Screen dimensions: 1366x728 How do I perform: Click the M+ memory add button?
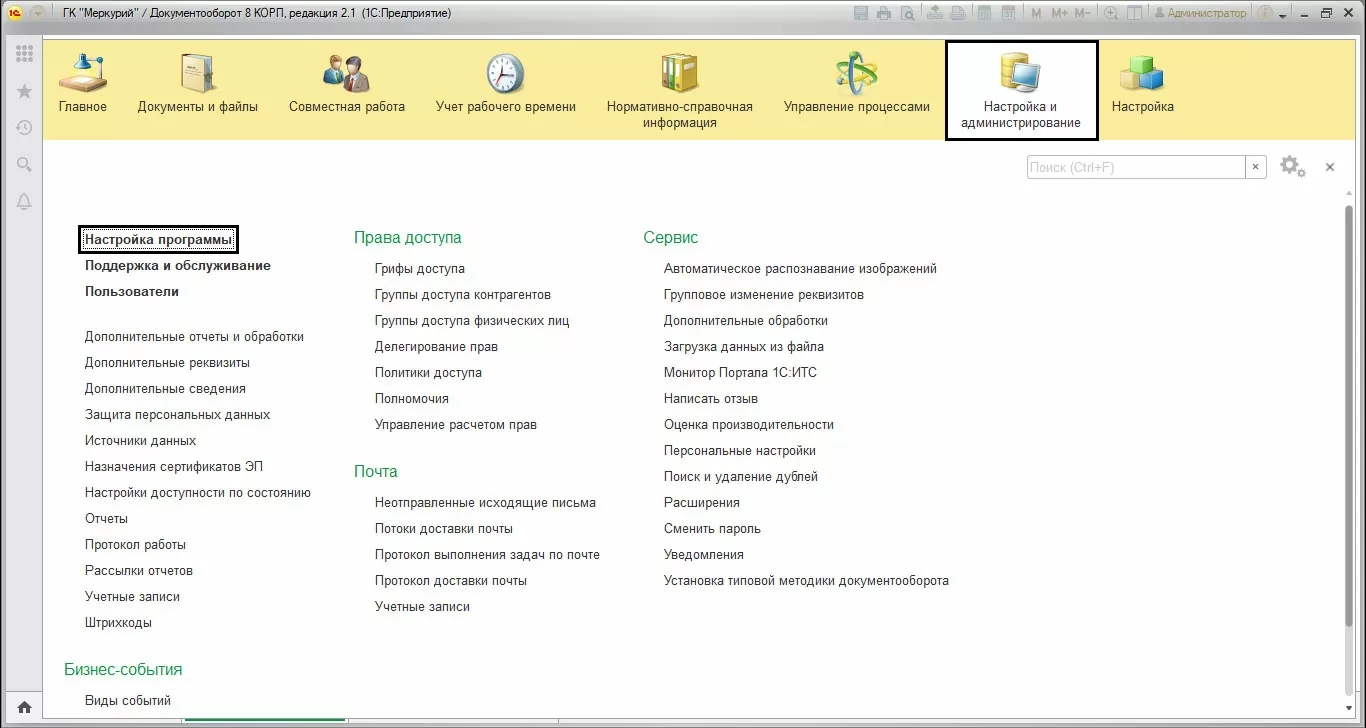point(1059,13)
